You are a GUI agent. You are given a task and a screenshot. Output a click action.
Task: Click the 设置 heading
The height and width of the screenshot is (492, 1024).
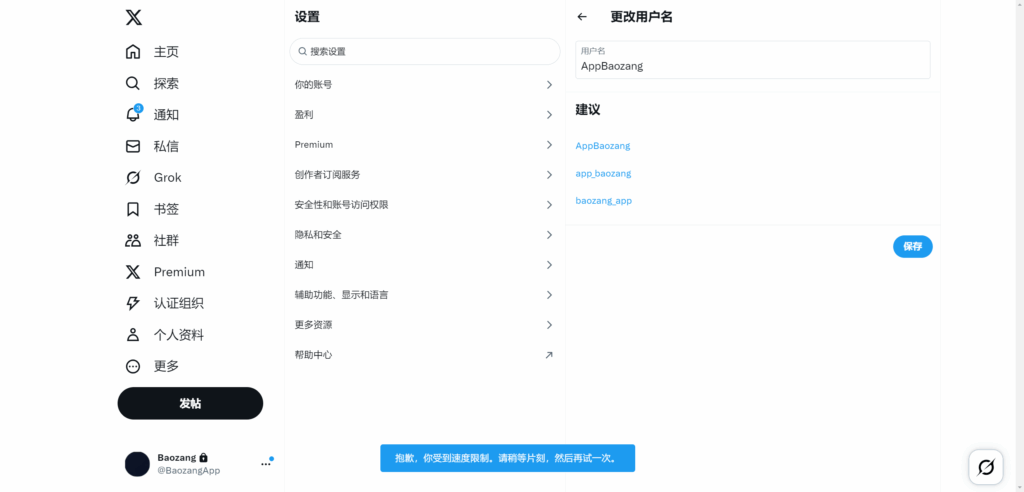[x=307, y=17]
